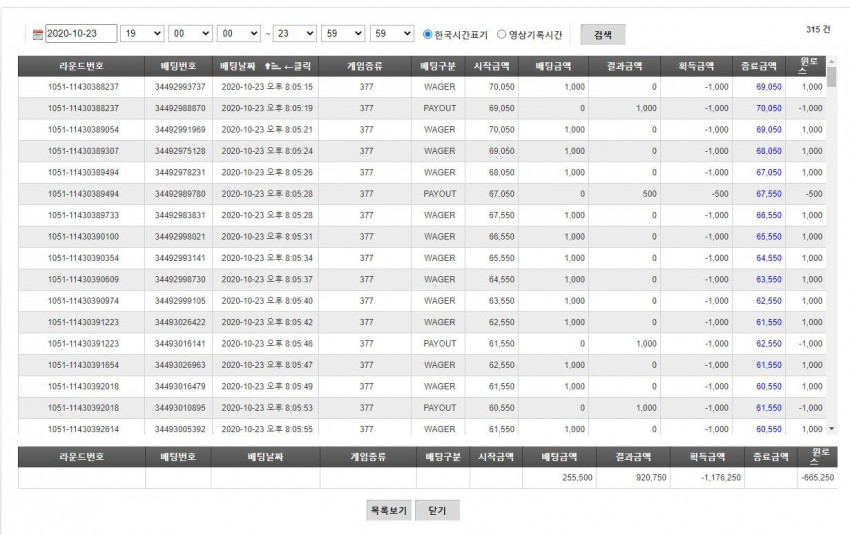This screenshot has width=850, height=535.
Task: Click the 목록보기 button
Action: [389, 510]
